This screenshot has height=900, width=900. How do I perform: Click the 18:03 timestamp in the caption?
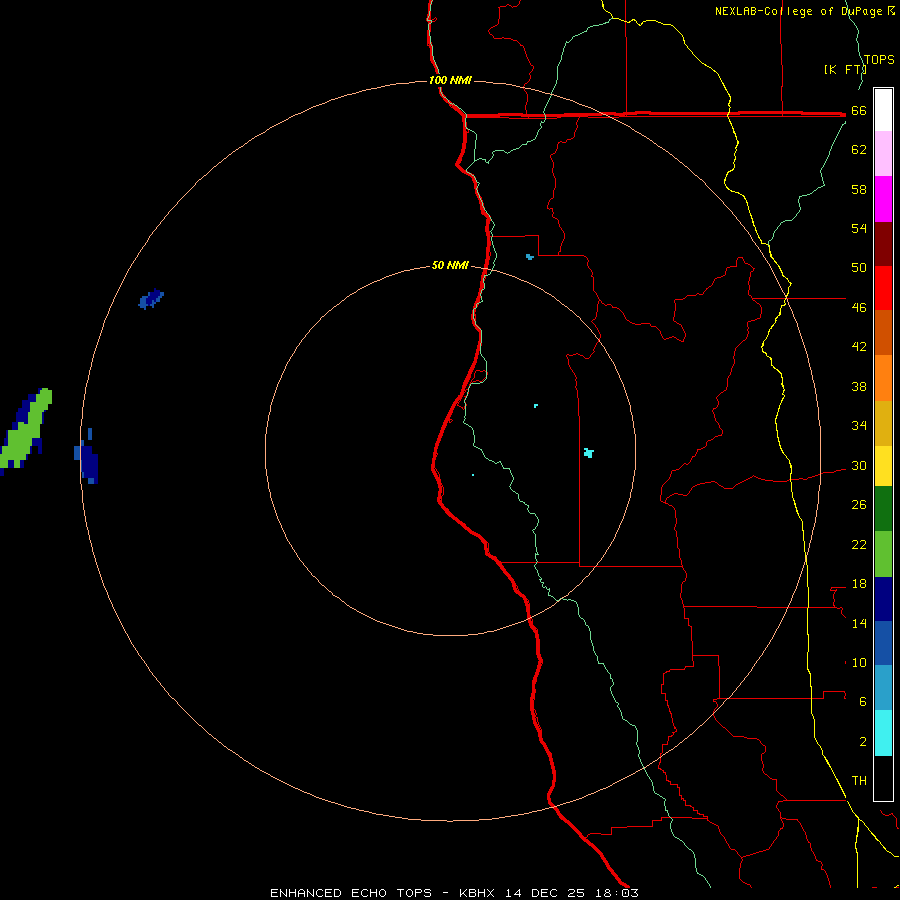click(x=615, y=893)
